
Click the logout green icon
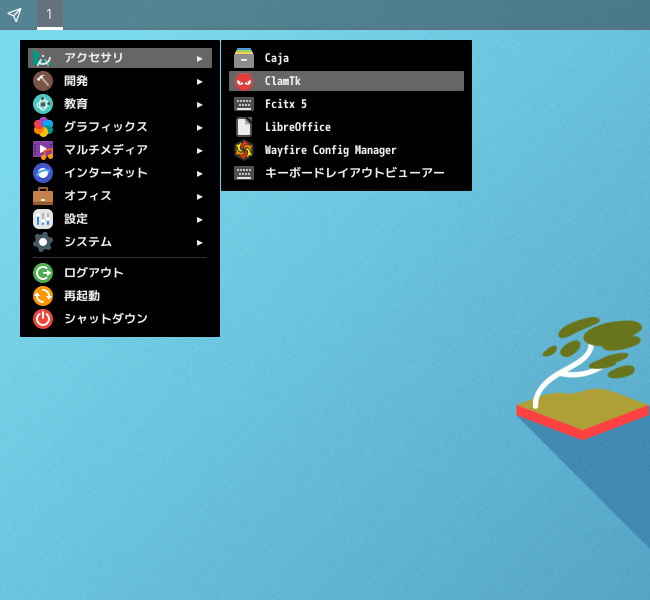[43, 273]
